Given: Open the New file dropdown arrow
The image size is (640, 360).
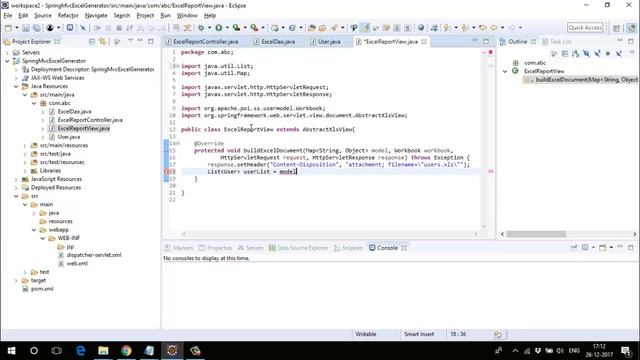Looking at the screenshot, I should 17,28.
